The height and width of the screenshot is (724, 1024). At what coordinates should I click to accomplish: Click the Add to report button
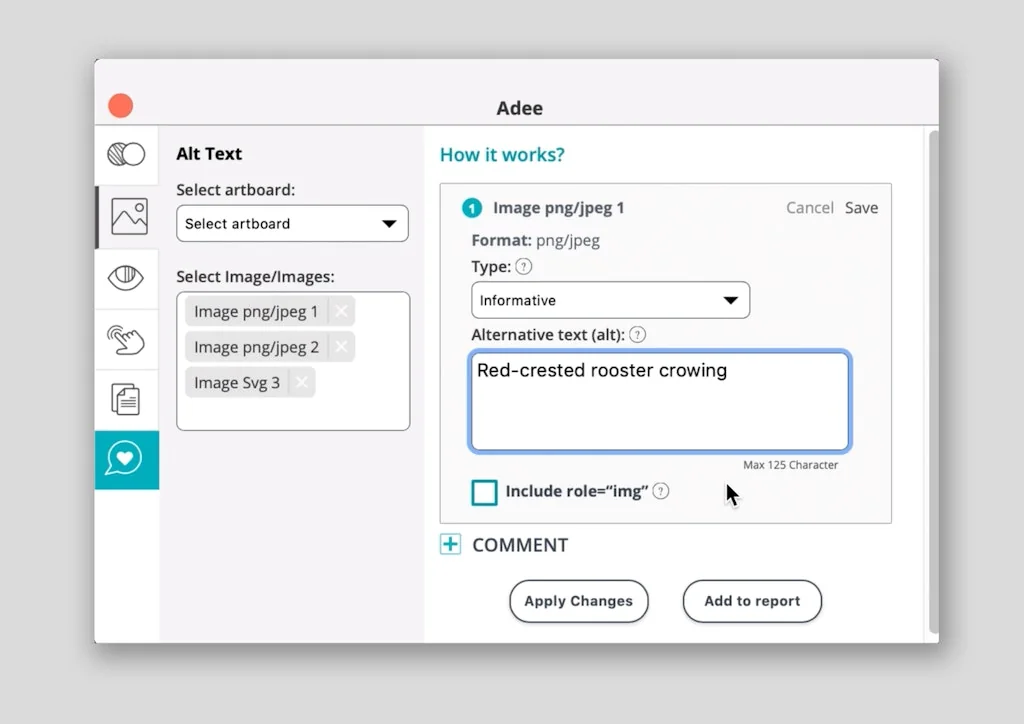coord(752,601)
